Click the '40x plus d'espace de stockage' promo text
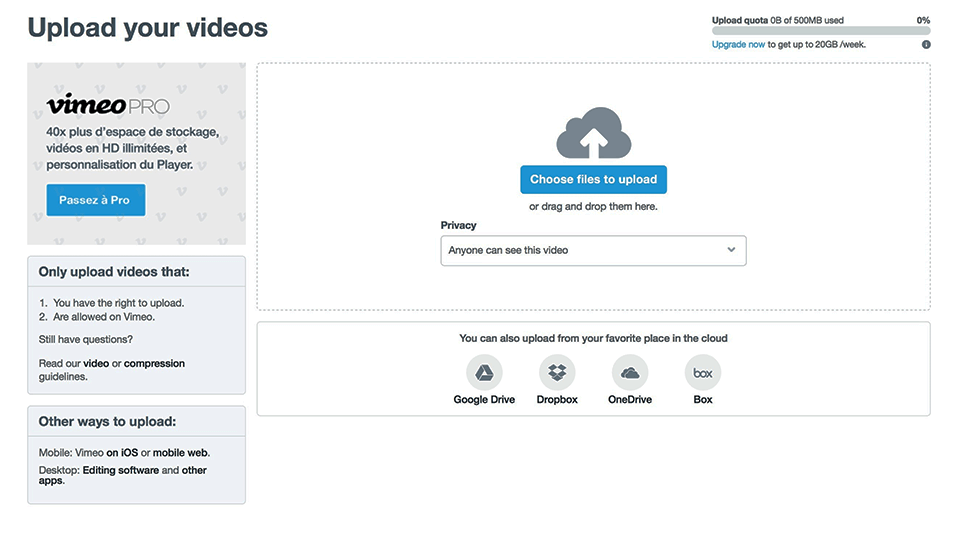This screenshot has height=534, width=960. [132, 148]
